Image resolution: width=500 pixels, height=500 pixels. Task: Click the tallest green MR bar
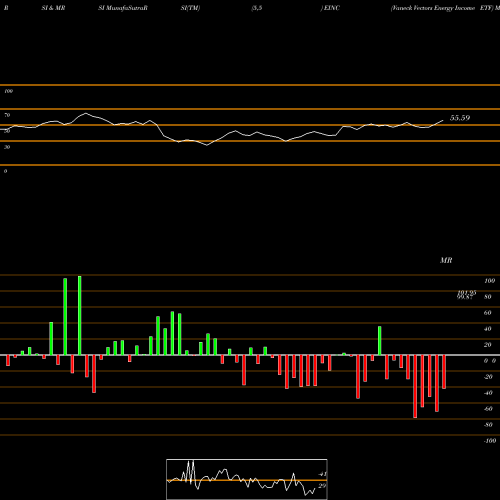coord(80,315)
